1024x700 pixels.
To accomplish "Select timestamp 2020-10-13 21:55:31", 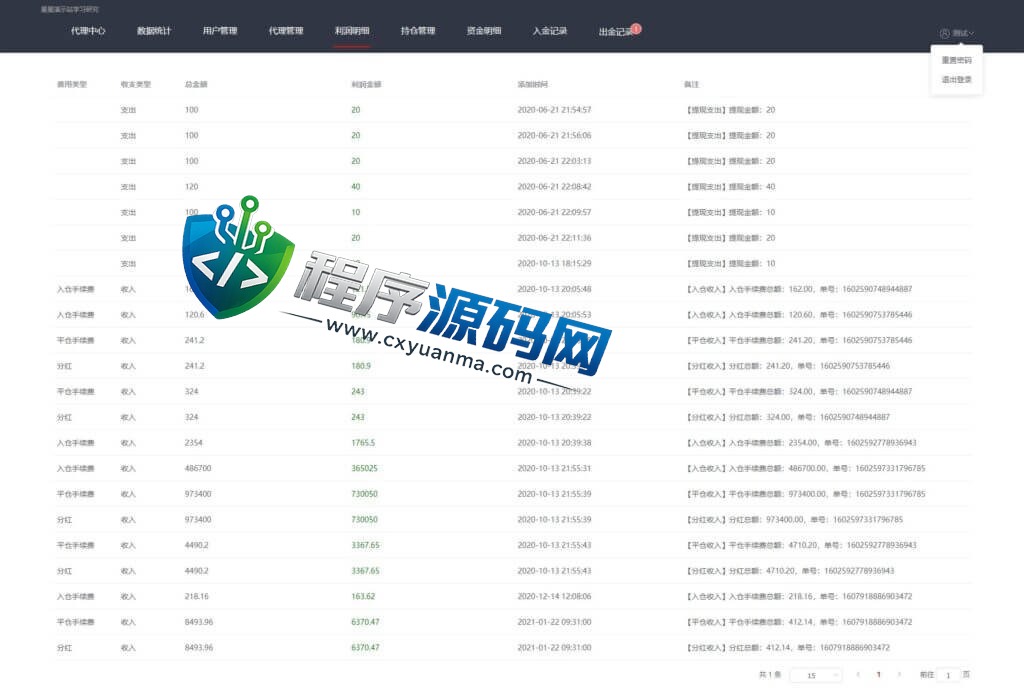I will coord(554,468).
